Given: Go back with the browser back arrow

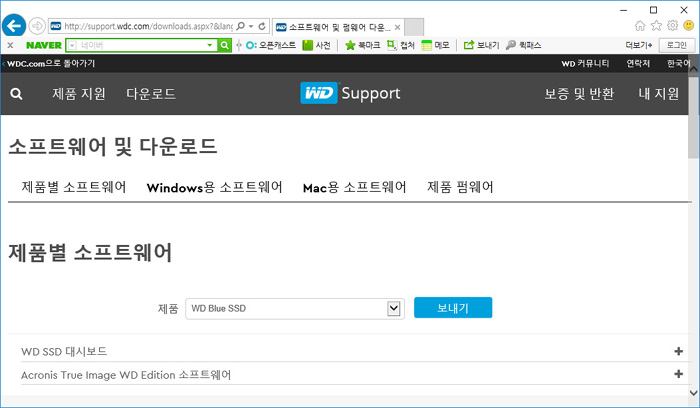Looking at the screenshot, I should 14,25.
